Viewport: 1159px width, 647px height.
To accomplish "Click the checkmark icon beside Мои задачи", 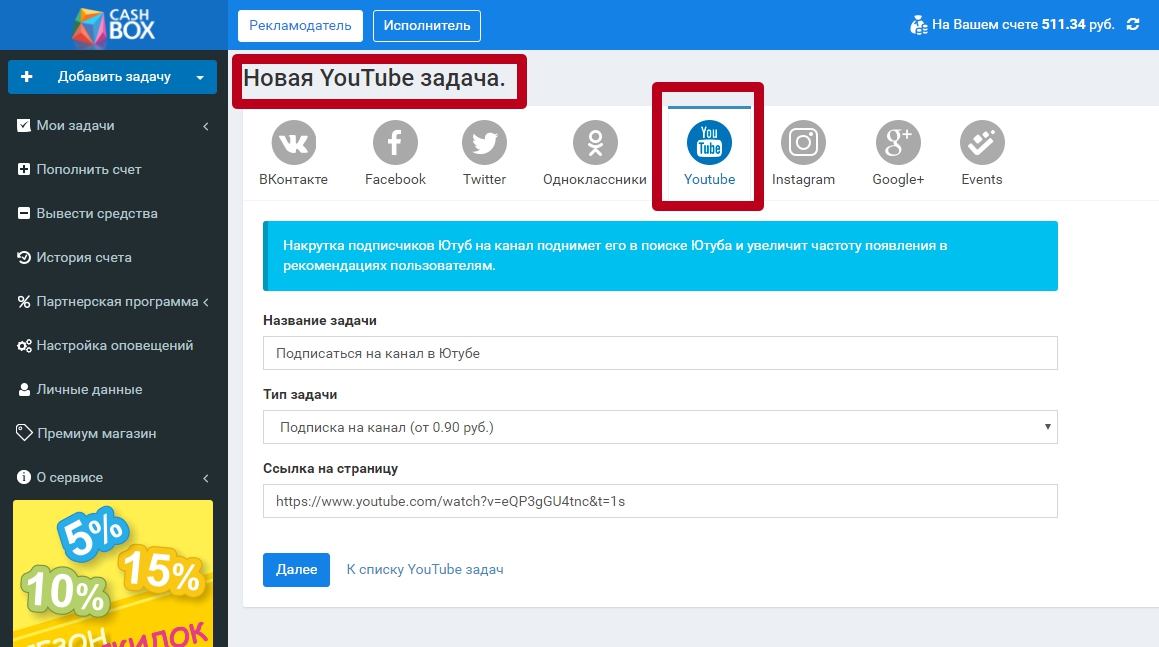I will pos(24,126).
